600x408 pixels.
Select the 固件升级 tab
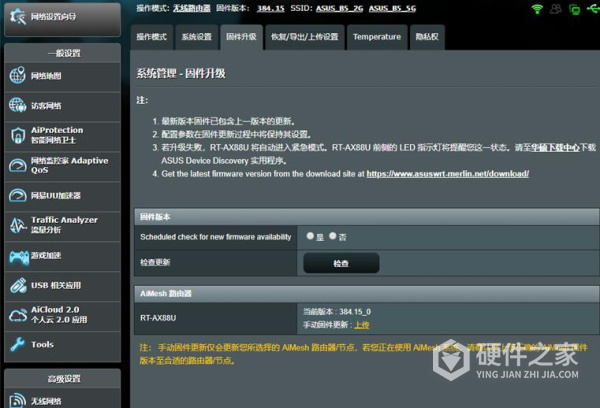tap(241, 37)
